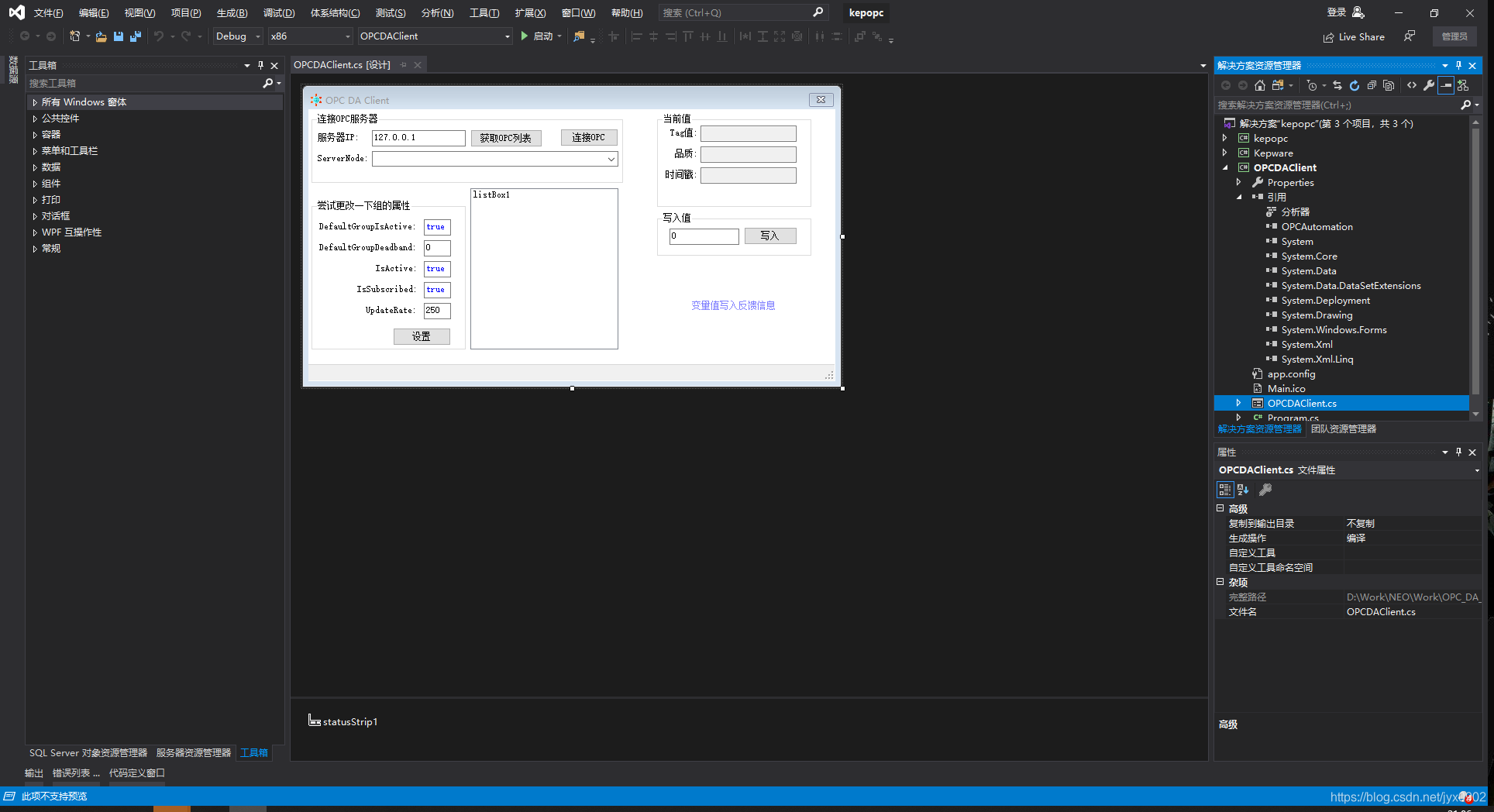
Task: Click the 连接OPC button
Action: point(589,137)
